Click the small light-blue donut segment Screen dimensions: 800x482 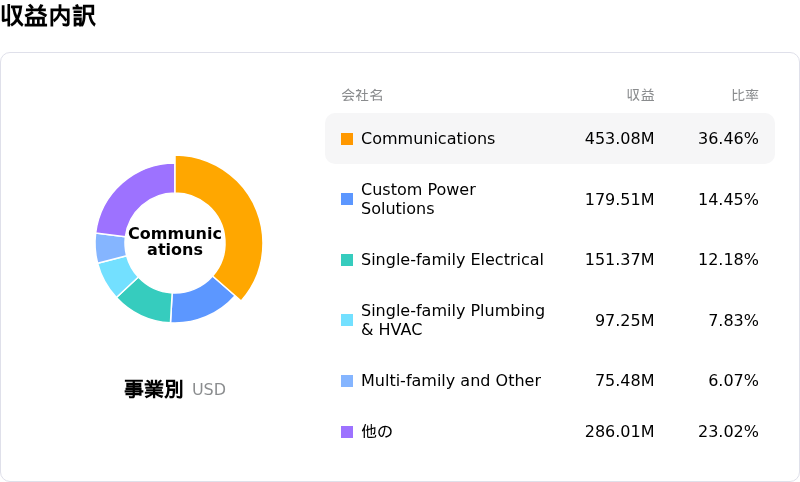[x=110, y=247]
